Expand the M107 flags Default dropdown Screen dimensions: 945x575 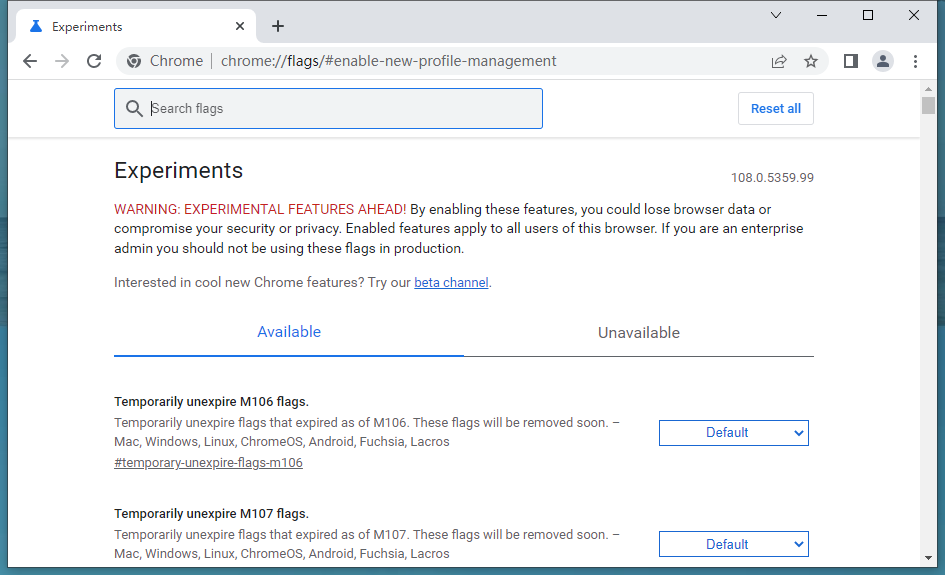tap(733, 544)
